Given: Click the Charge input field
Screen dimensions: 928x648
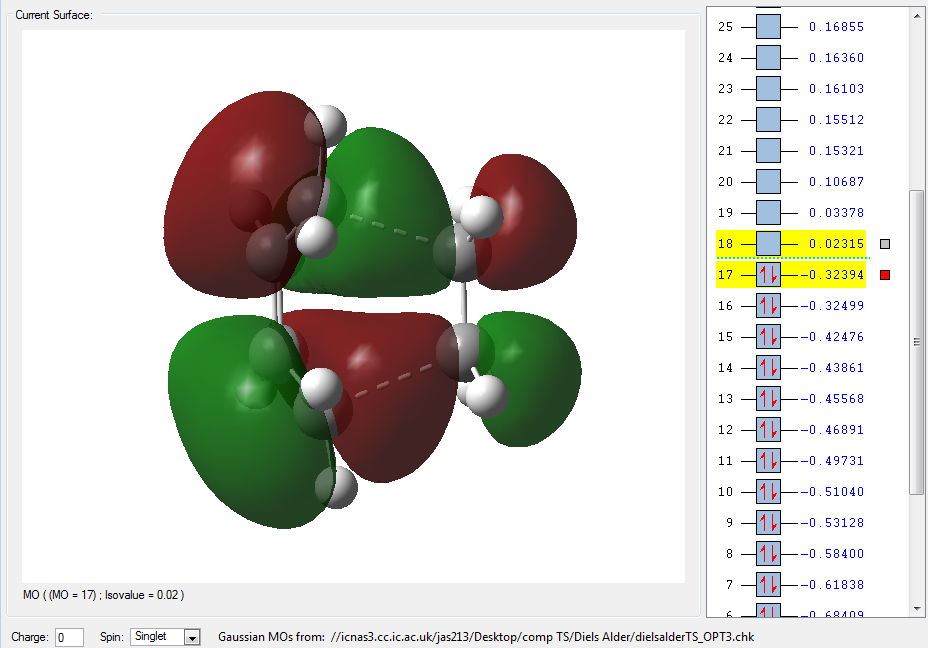Looking at the screenshot, I should click(69, 637).
